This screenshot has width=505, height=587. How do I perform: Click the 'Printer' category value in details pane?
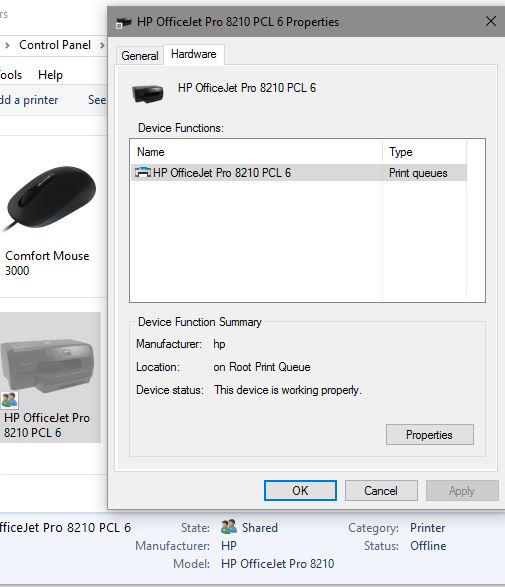pyautogui.click(x=428, y=528)
